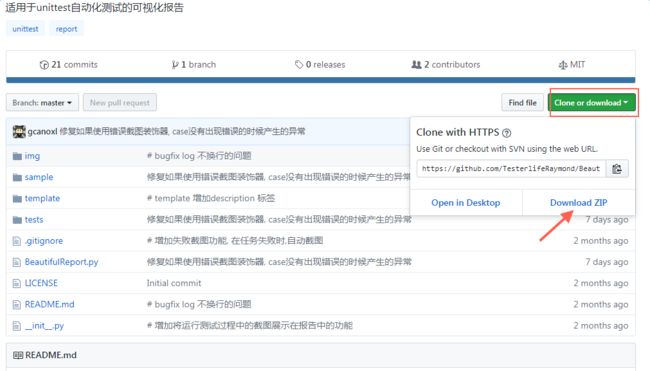Click the img folder icon

(17, 156)
